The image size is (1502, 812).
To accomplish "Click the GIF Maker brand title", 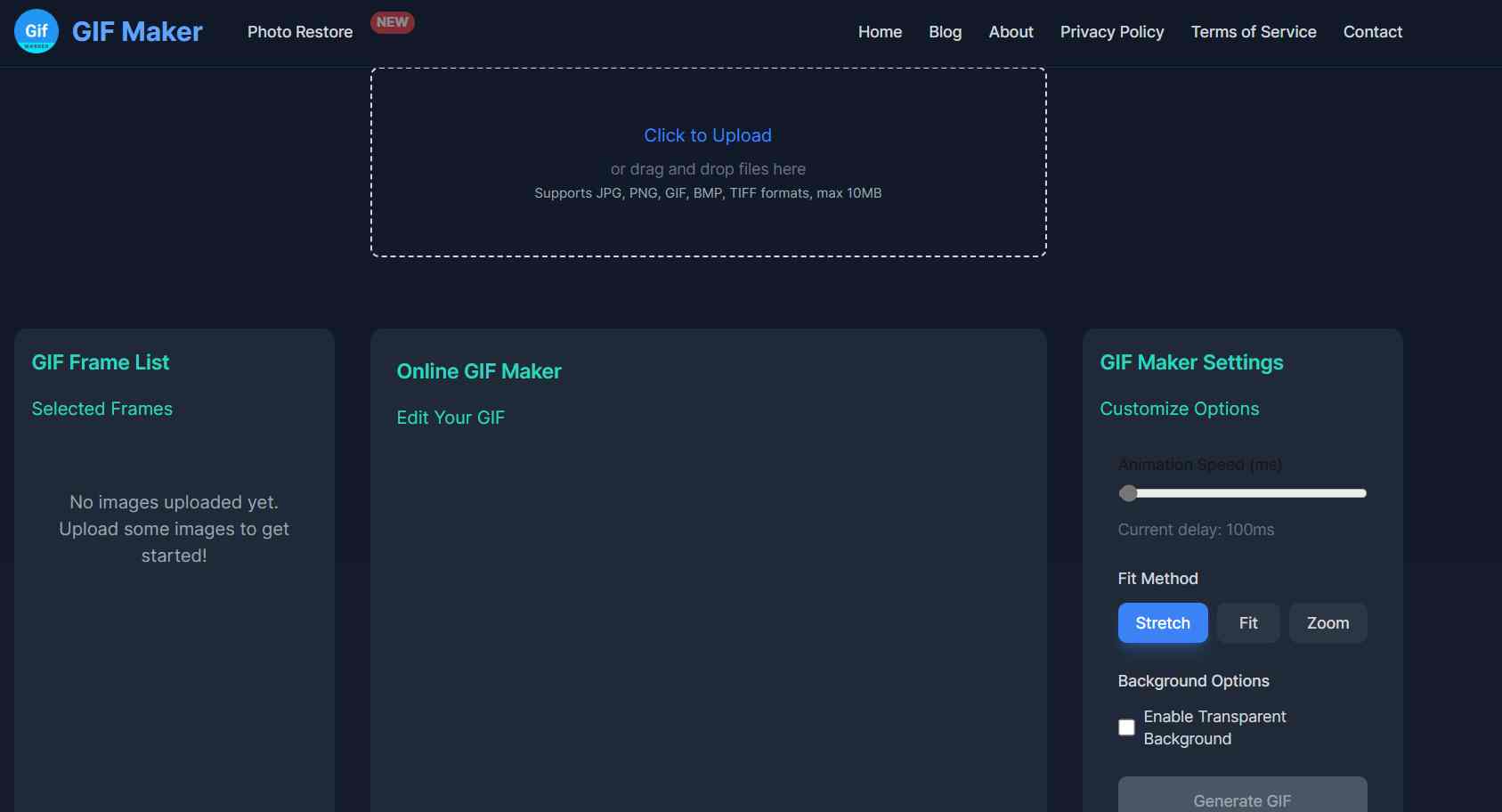I will 137,32.
